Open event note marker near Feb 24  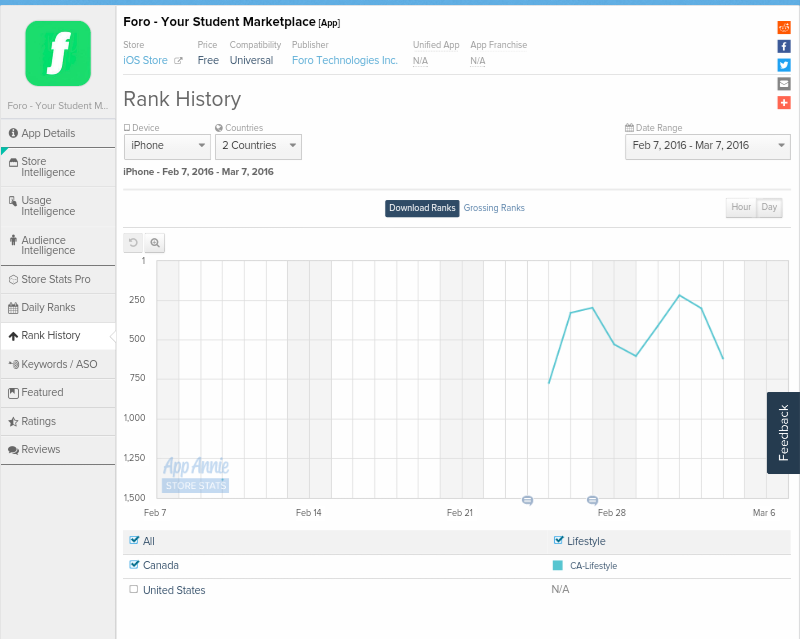528,500
